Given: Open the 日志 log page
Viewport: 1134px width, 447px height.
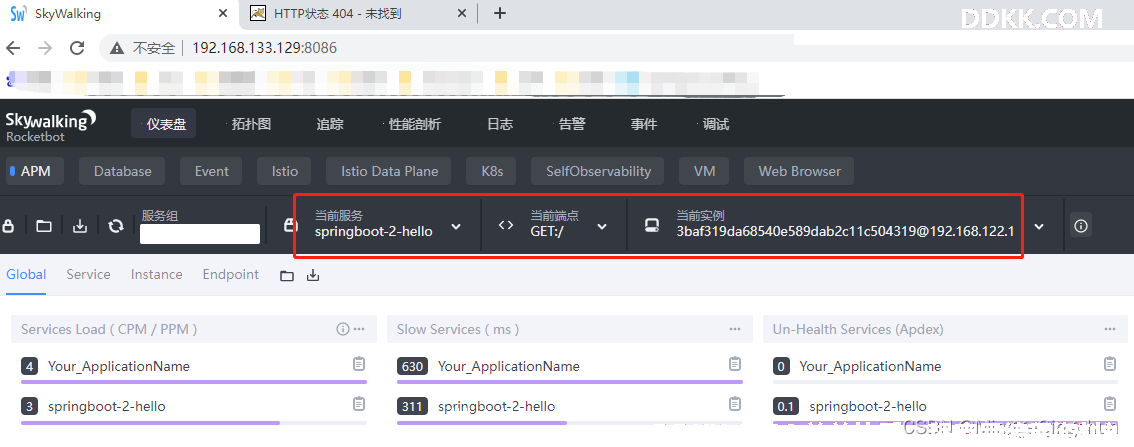Looking at the screenshot, I should tap(500, 124).
